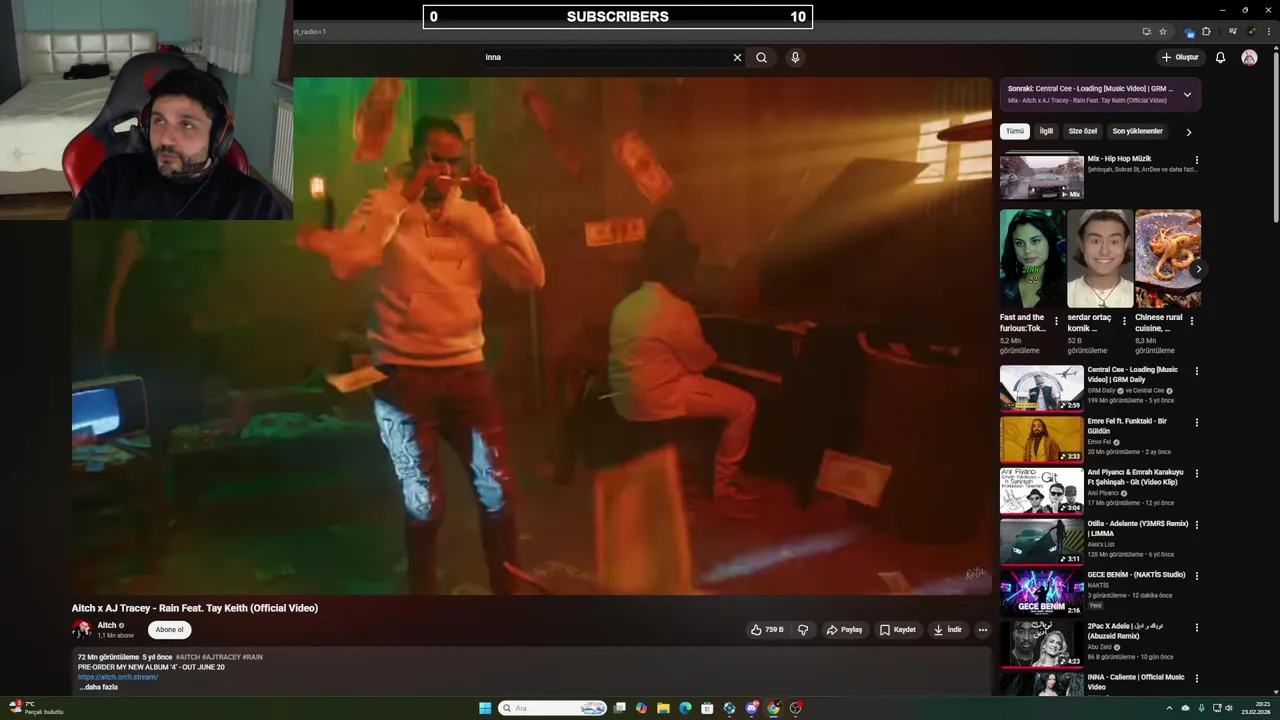Click the Kaydet save button
Screen dimensions: 1280x720
(x=897, y=630)
